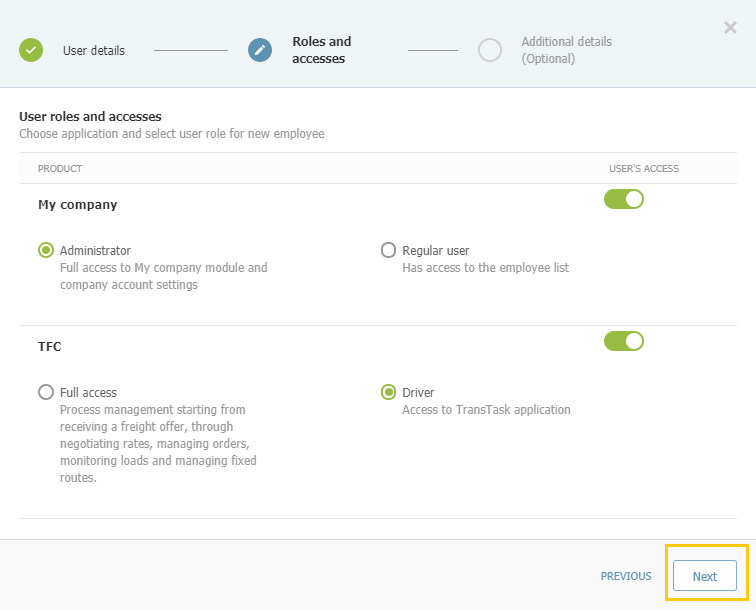Click the Administrator role label text
Image resolution: width=756 pixels, height=610 pixels.
coord(95,251)
